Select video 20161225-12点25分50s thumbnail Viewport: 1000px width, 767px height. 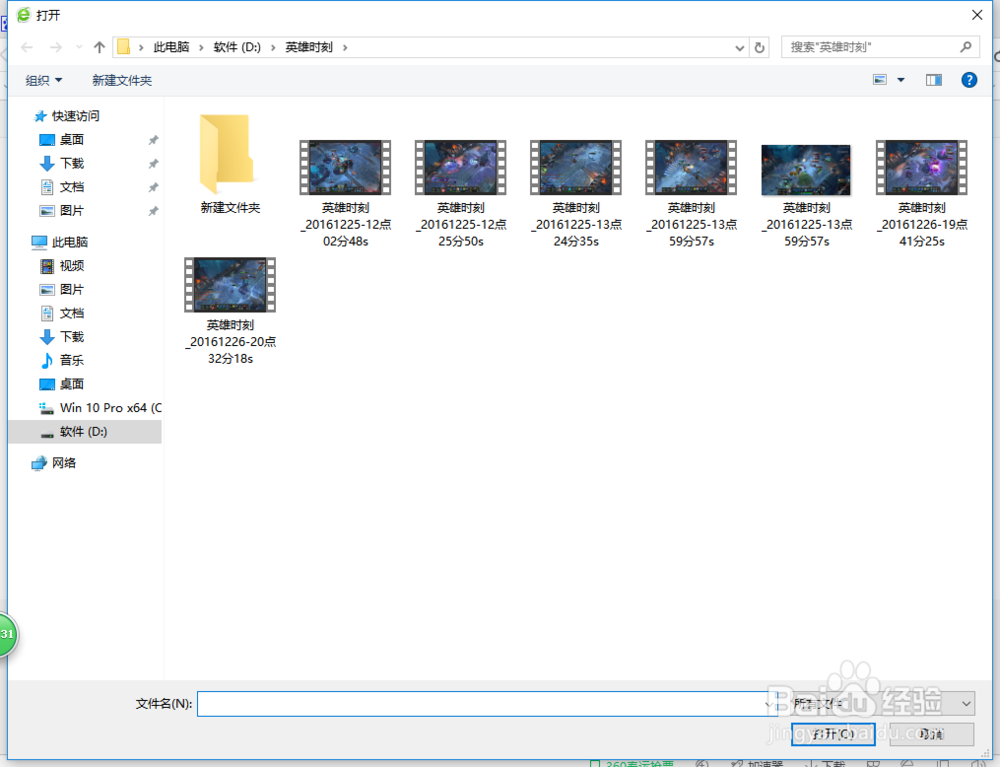tap(460, 168)
